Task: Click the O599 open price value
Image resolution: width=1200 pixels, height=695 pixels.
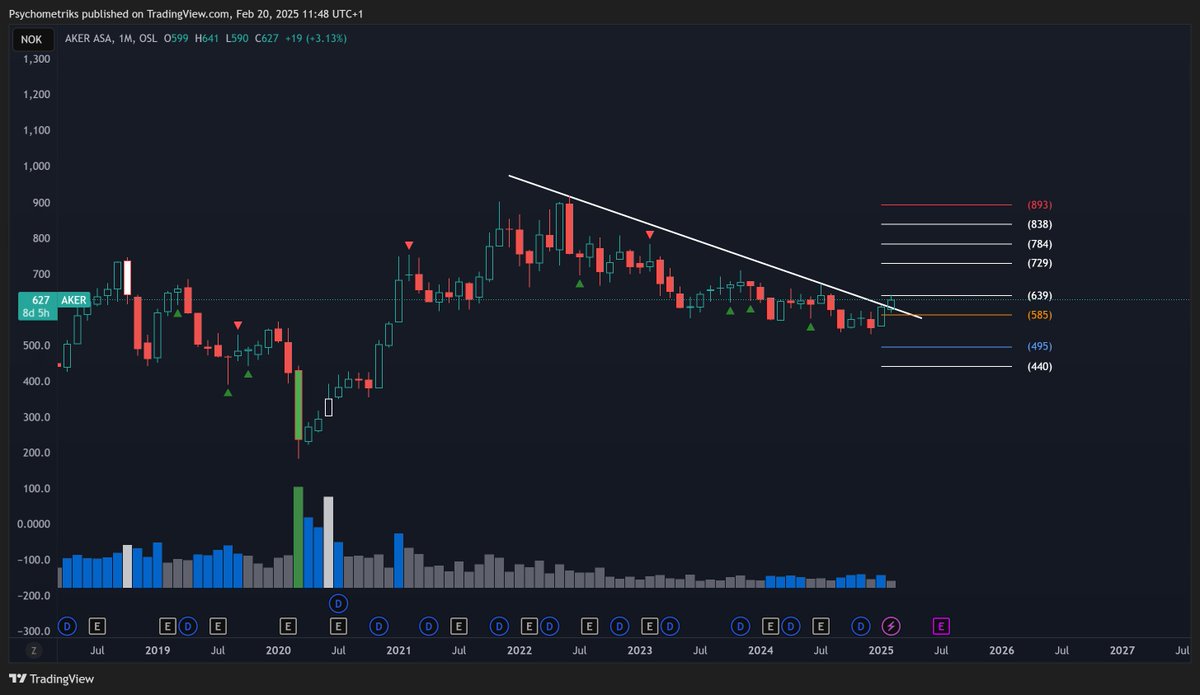Action: click(x=176, y=38)
